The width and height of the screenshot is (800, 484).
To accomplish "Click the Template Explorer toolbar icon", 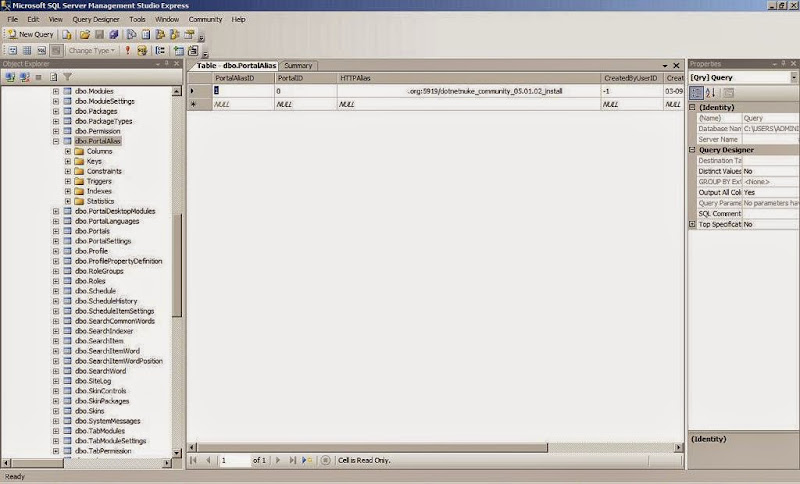I will pos(174,34).
